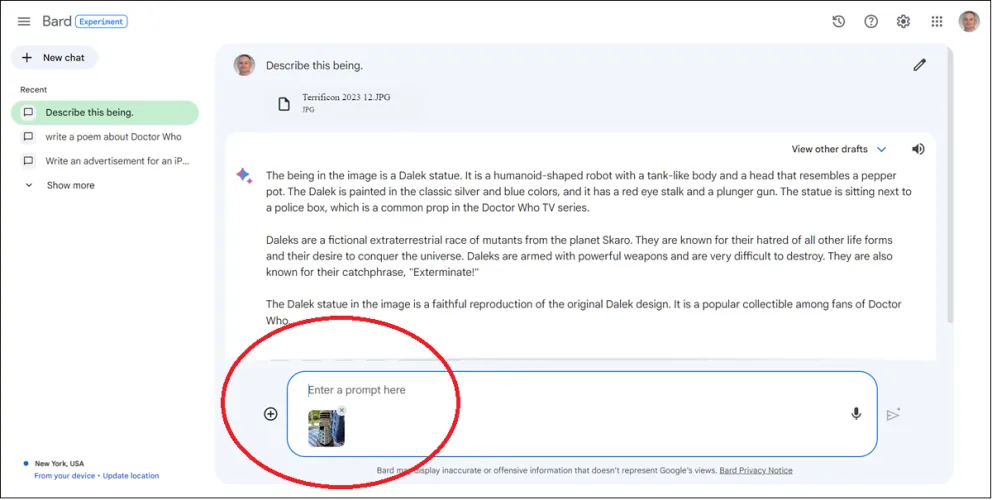The image size is (992, 500).
Task: Click the help question mark icon
Action: pyautogui.click(x=871, y=22)
